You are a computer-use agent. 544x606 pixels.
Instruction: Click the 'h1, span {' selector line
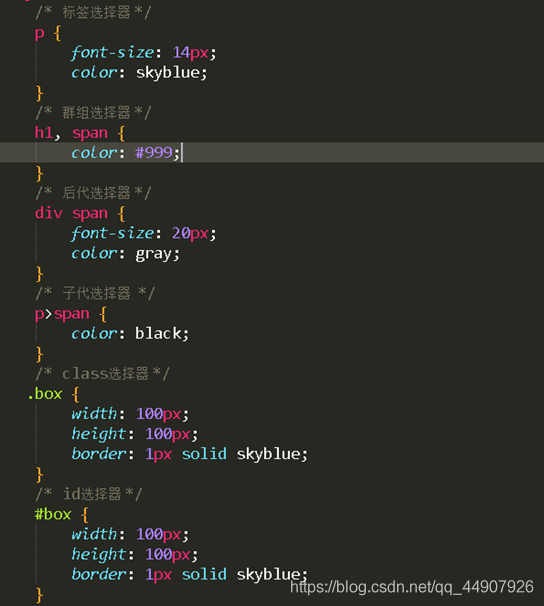[80, 133]
